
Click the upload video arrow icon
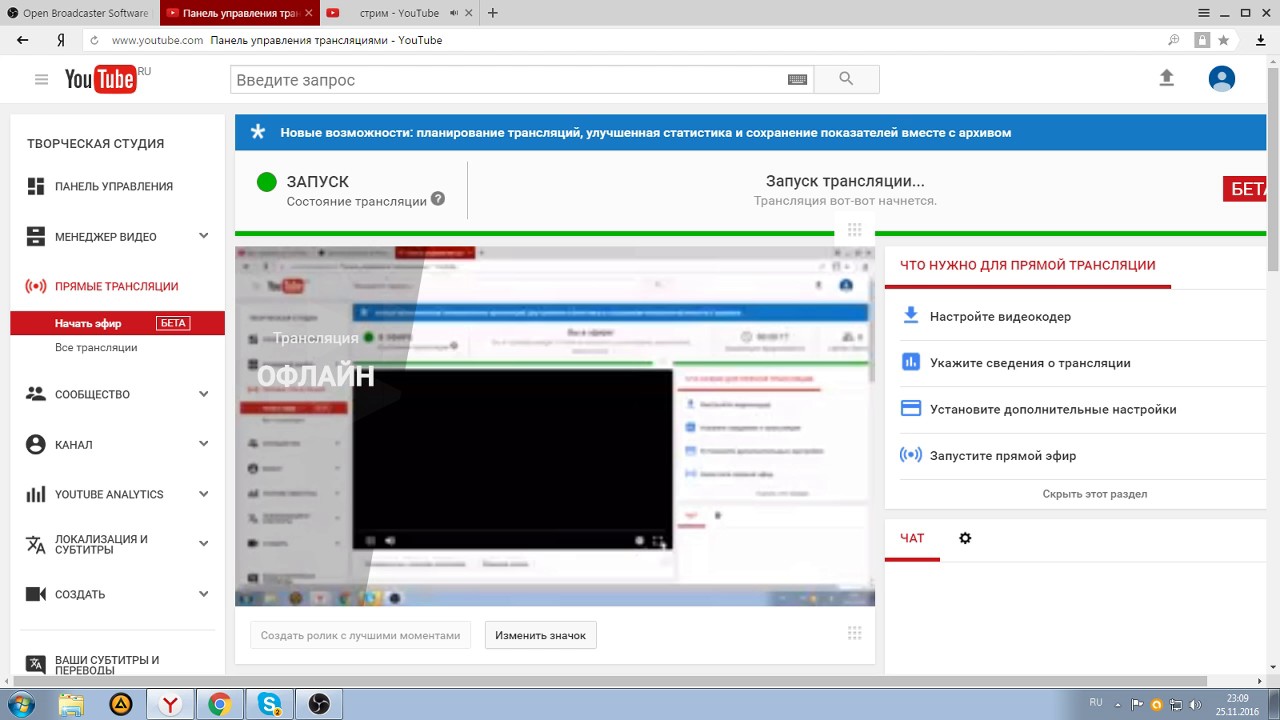tap(1166, 78)
